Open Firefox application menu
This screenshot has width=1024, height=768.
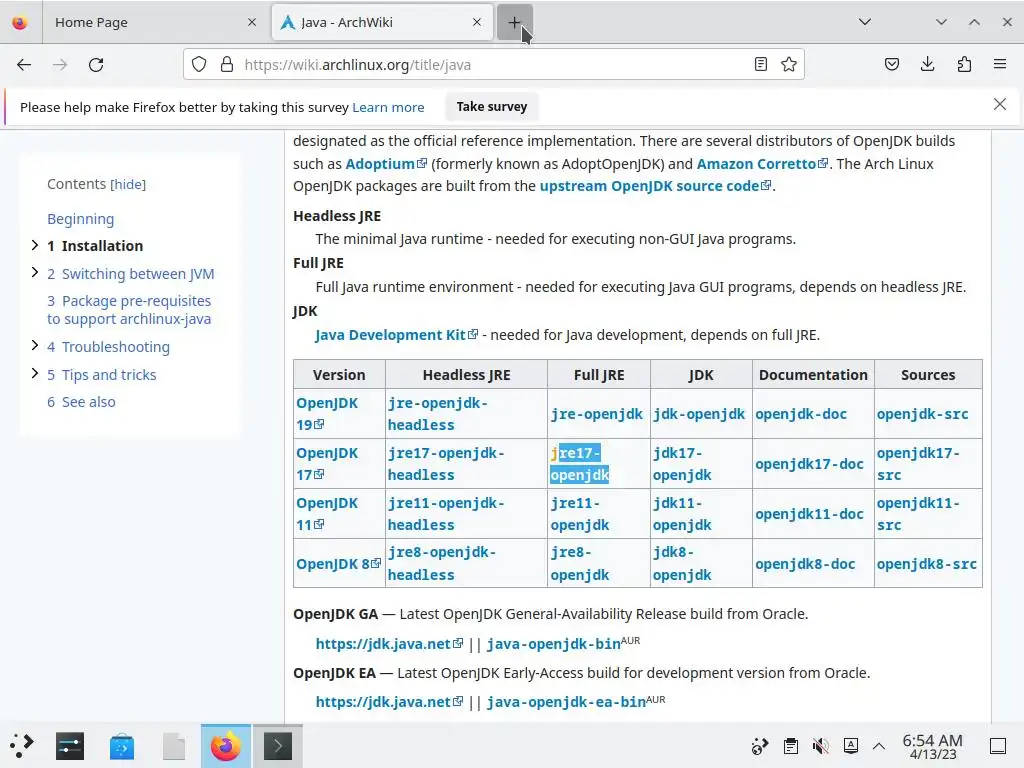coord(1000,65)
